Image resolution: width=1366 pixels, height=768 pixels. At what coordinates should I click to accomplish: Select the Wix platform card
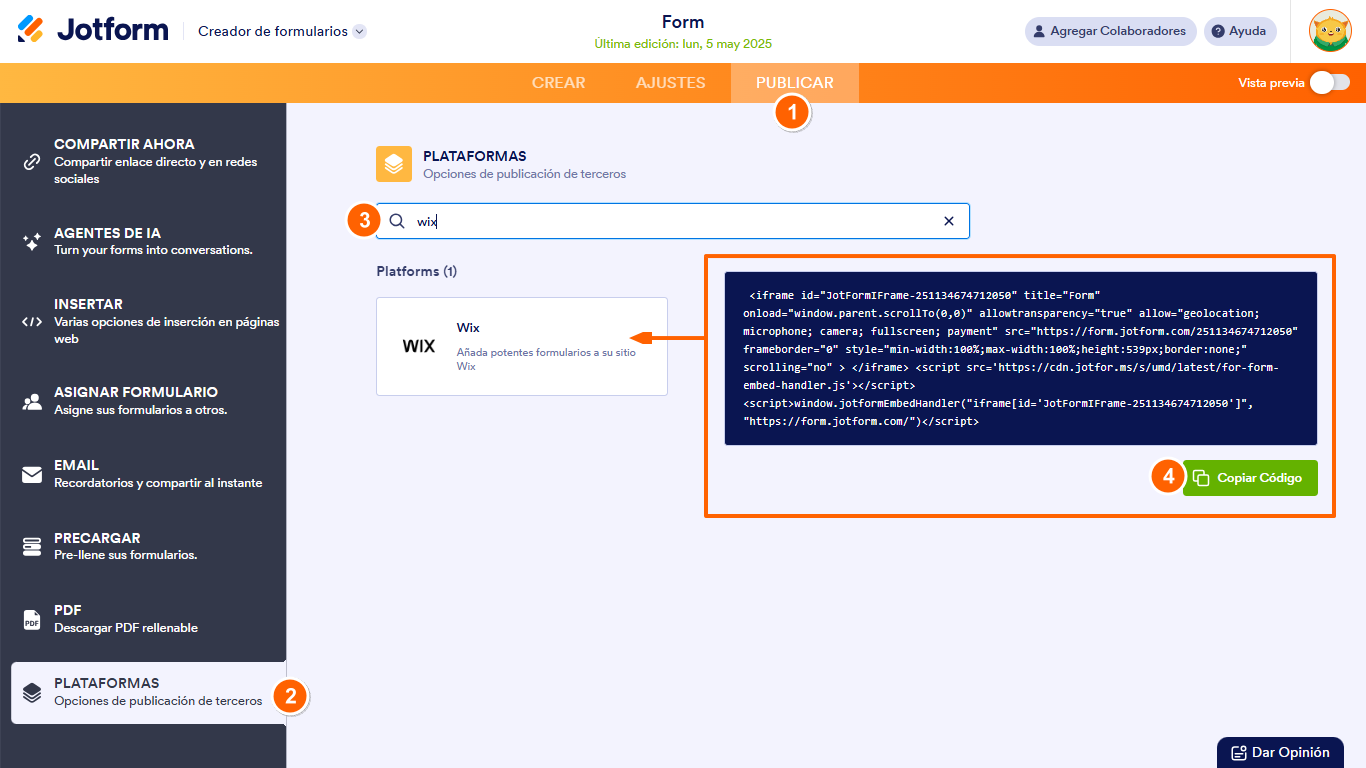pos(522,346)
